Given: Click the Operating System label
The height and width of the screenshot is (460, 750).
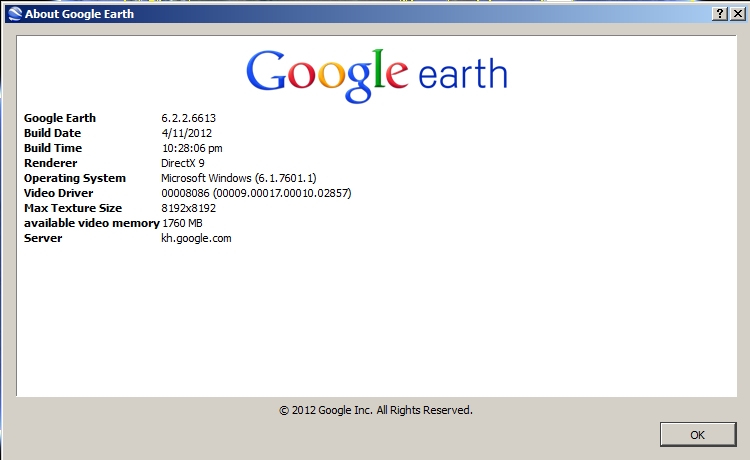Looking at the screenshot, I should (x=75, y=178).
